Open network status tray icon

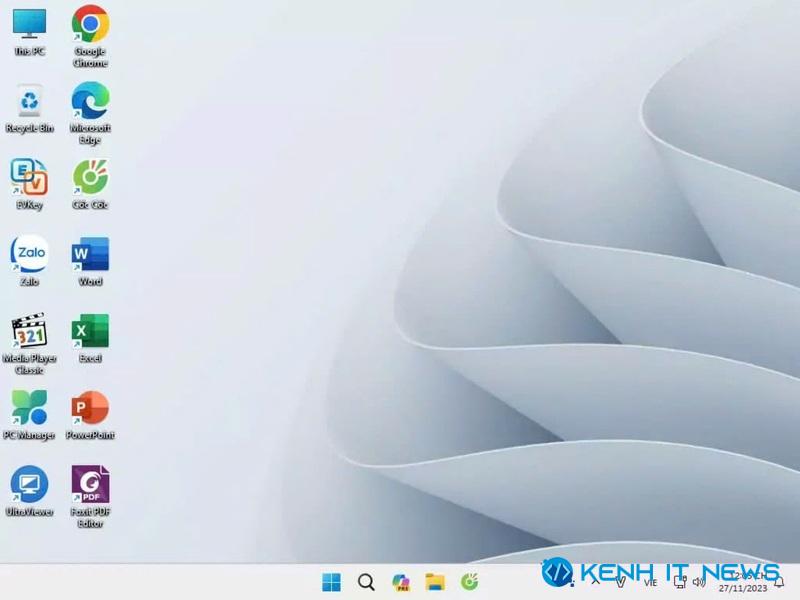pos(680,582)
